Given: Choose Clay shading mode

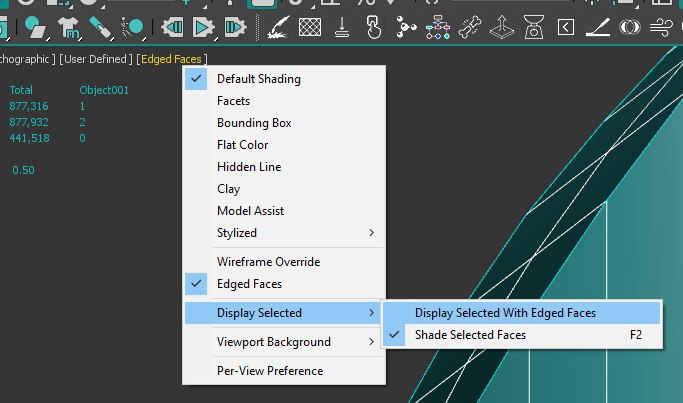Looking at the screenshot, I should pos(284,189).
